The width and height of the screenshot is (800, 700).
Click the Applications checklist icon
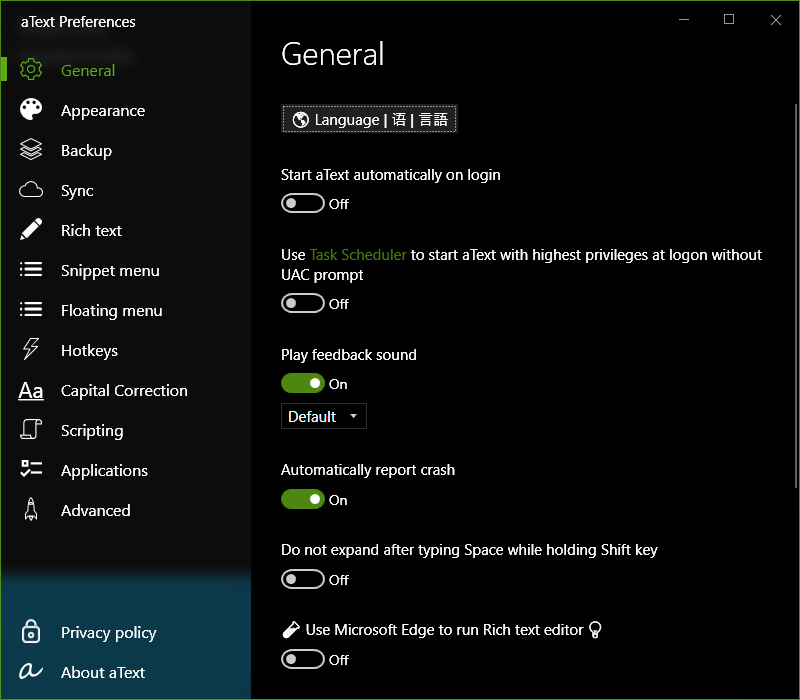(31, 469)
